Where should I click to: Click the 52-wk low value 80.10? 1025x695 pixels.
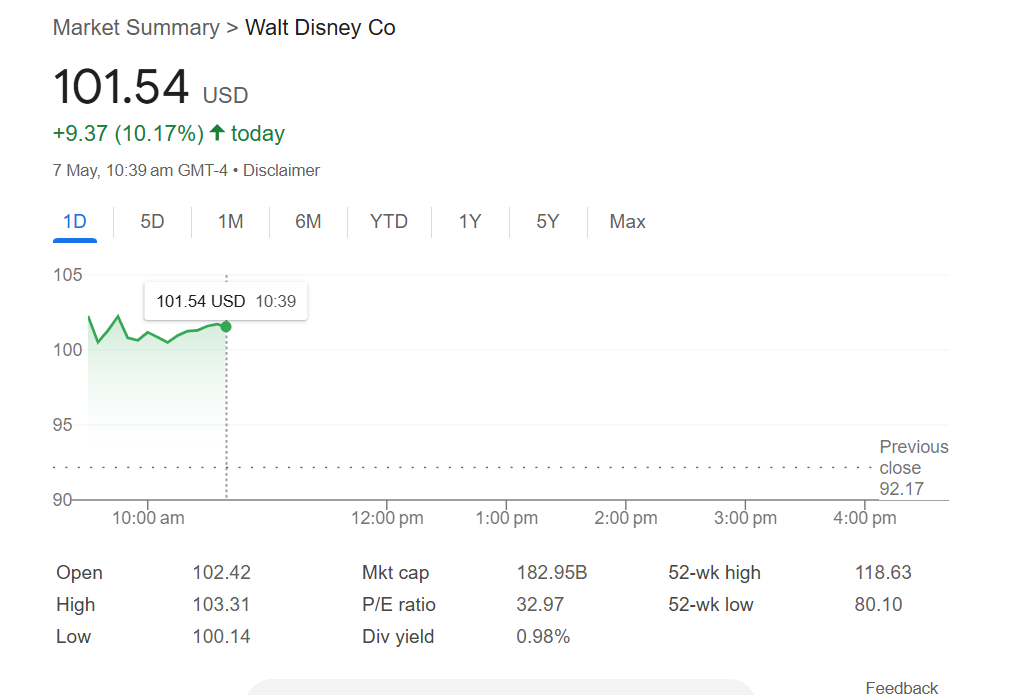879,604
